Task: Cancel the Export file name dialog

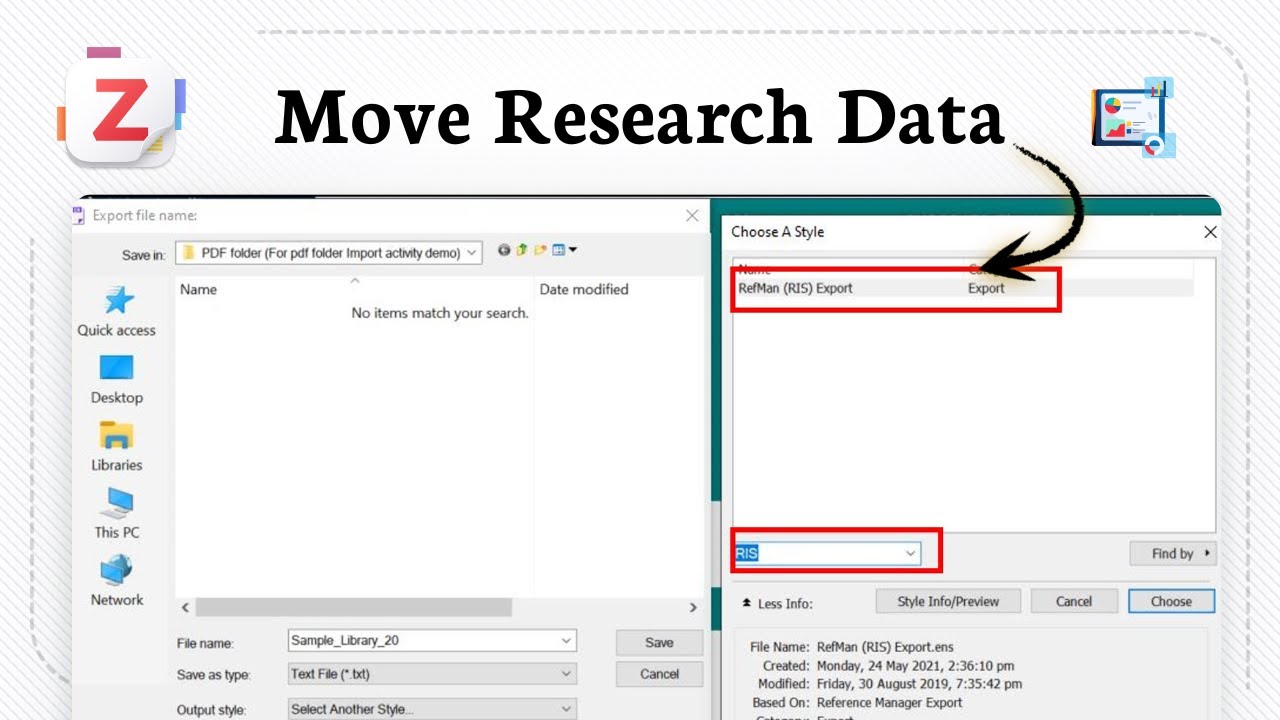Action: [x=659, y=674]
